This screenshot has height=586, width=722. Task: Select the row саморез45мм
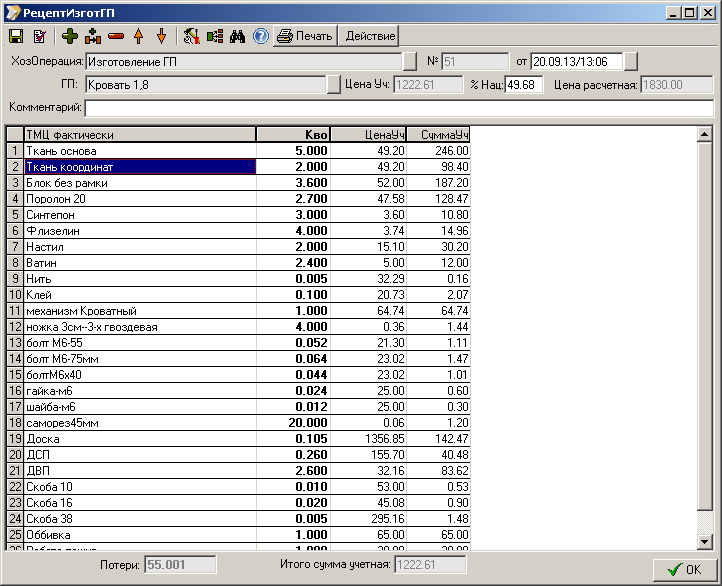(x=238, y=423)
